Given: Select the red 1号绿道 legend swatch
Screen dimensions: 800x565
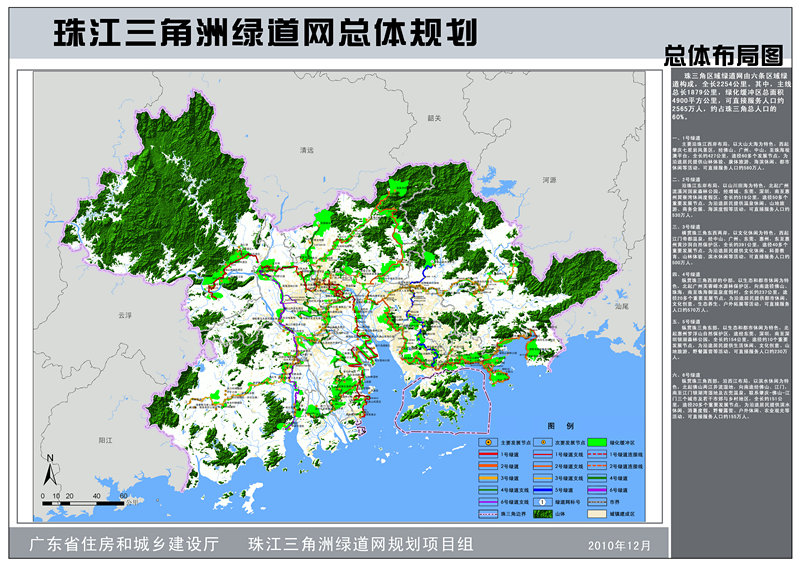Looking at the screenshot, I should pos(488,454).
